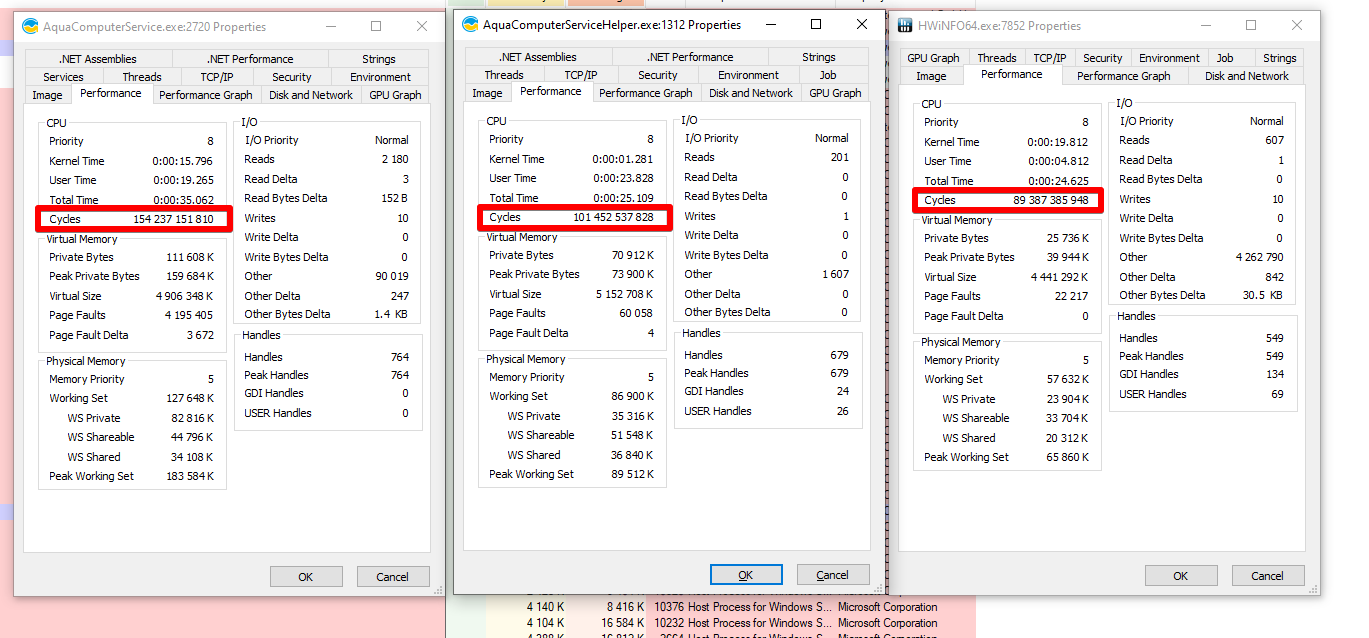Select Cycles value 154 237 151 810
This screenshot has height=638, width=1369.
[x=173, y=219]
